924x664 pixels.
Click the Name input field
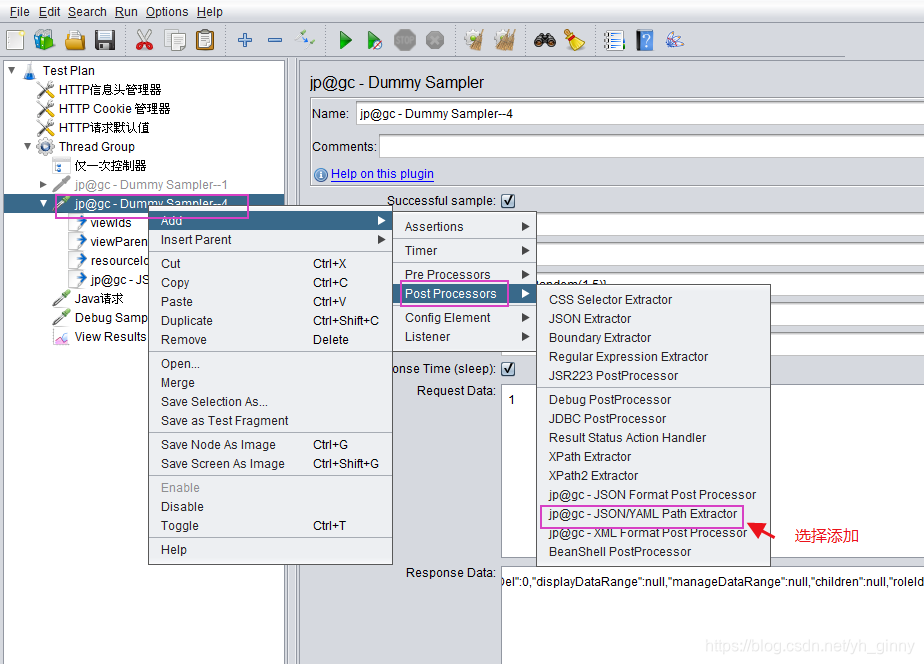[639, 114]
